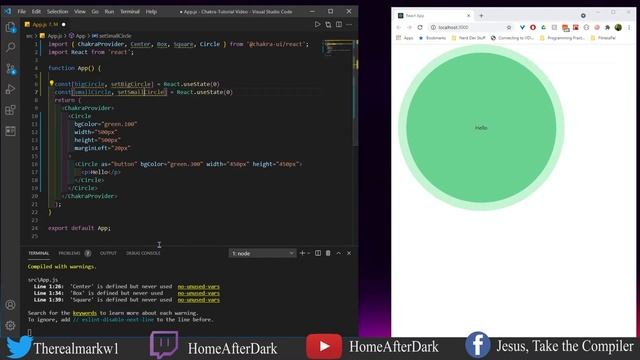Viewport: 640px width, 360px height.
Task: Click the editor minimap
Action: click(x=337, y=48)
